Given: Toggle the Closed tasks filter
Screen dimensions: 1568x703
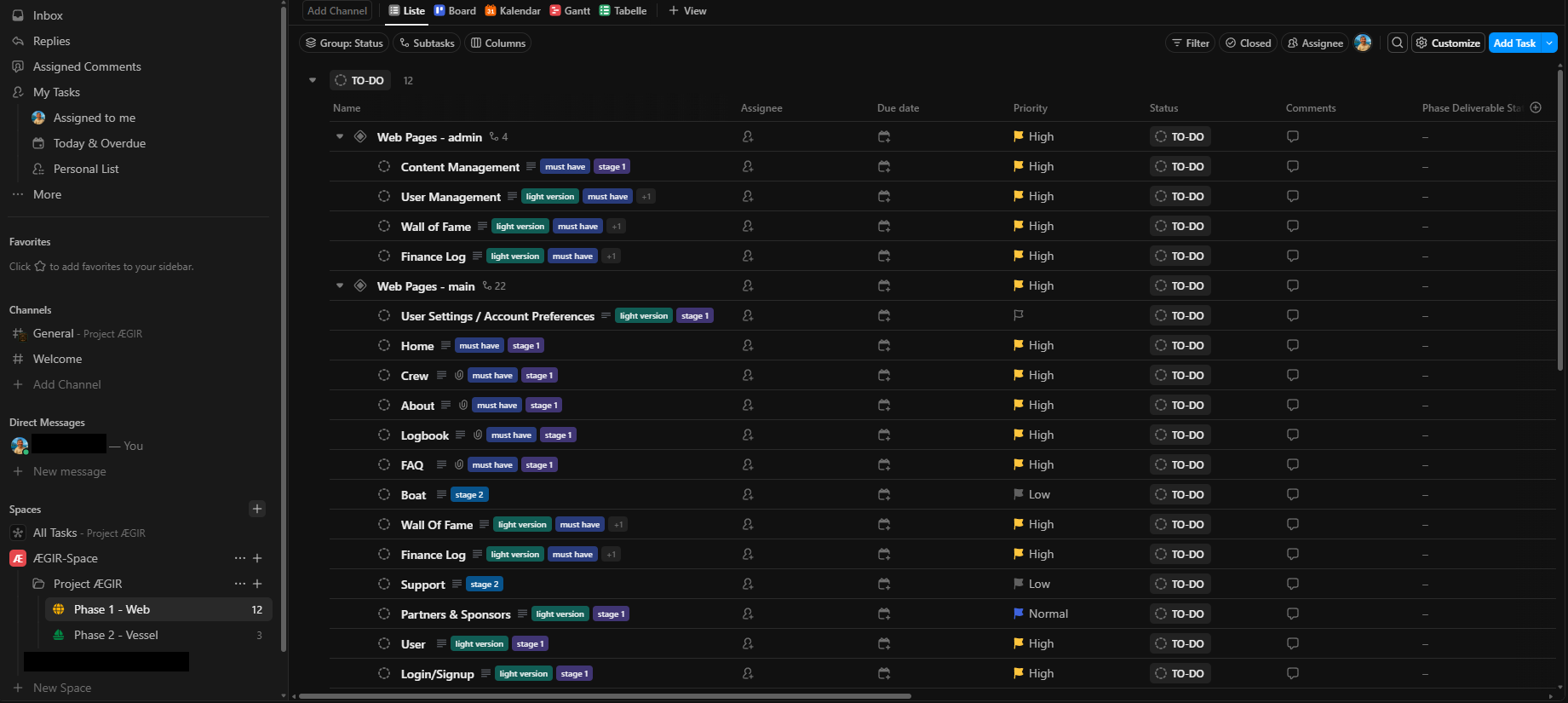Looking at the screenshot, I should coord(1248,43).
